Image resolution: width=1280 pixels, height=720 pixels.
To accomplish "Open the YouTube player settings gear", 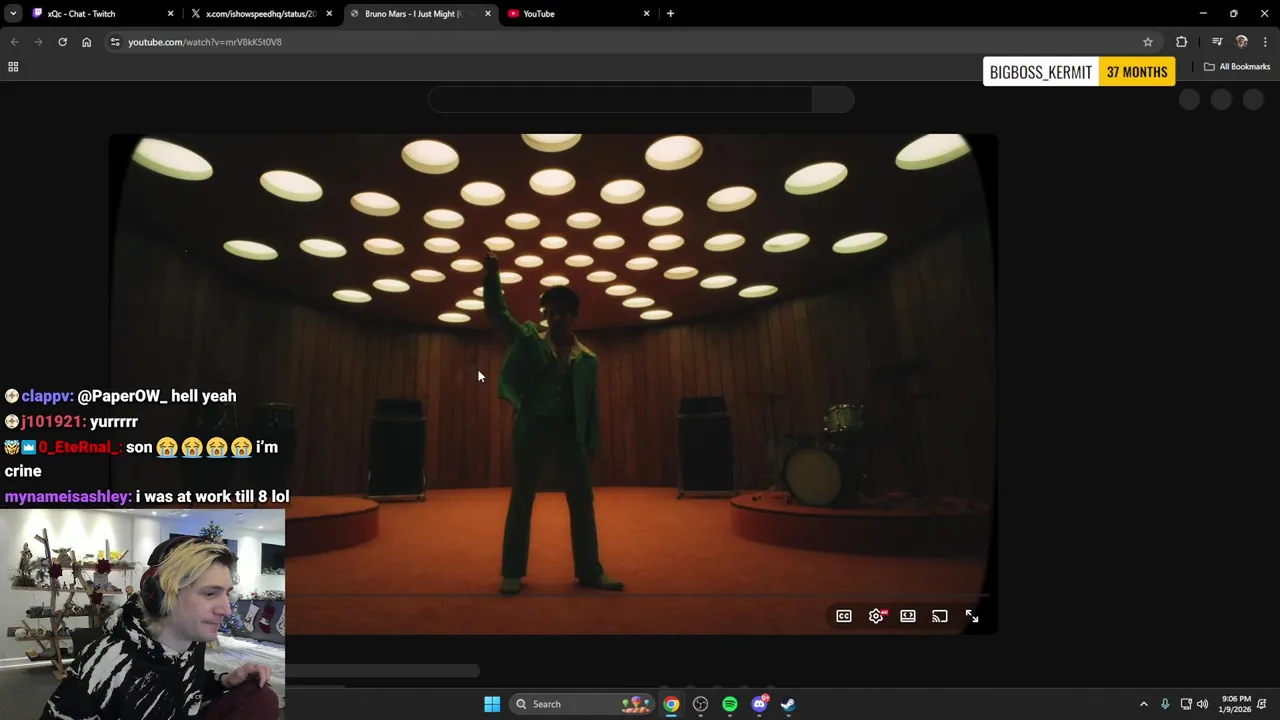I will 876,616.
